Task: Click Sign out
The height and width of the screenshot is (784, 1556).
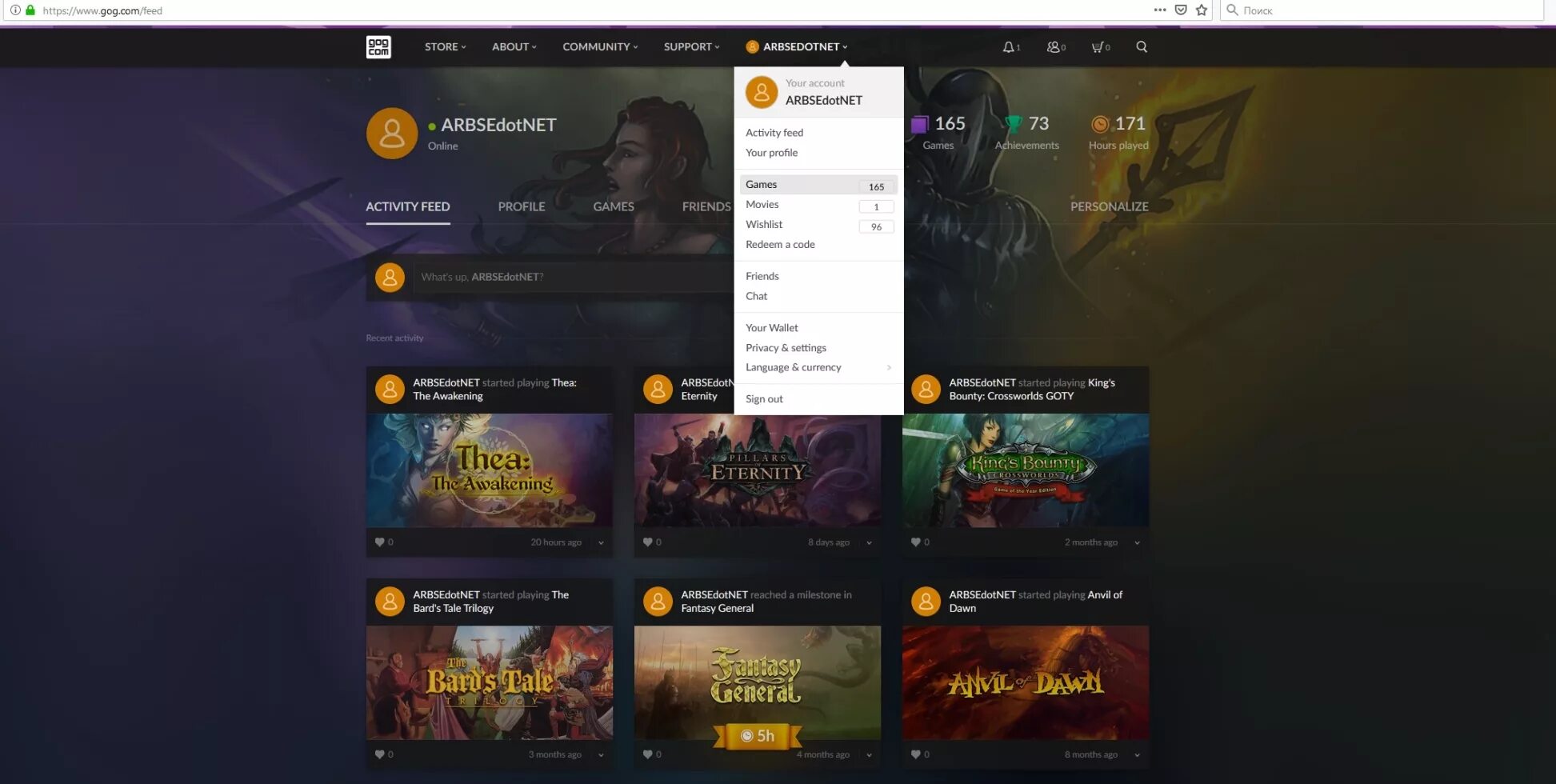Action: pyautogui.click(x=763, y=398)
